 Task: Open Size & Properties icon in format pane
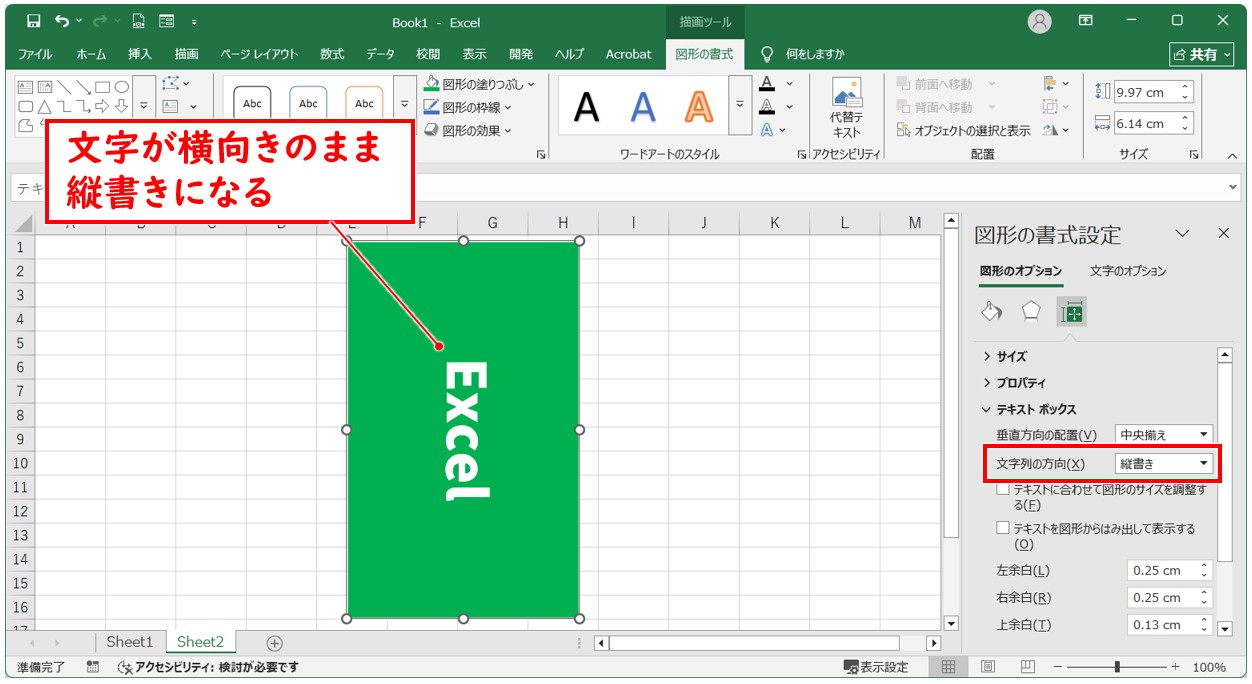[x=1072, y=313]
